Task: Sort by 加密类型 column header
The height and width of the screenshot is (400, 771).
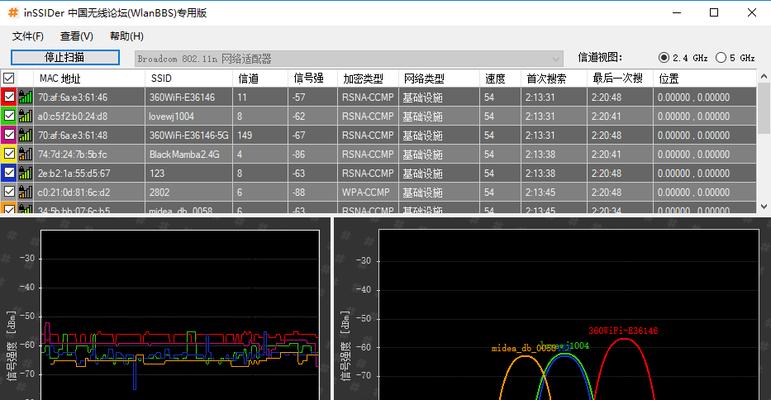Action: coord(368,78)
